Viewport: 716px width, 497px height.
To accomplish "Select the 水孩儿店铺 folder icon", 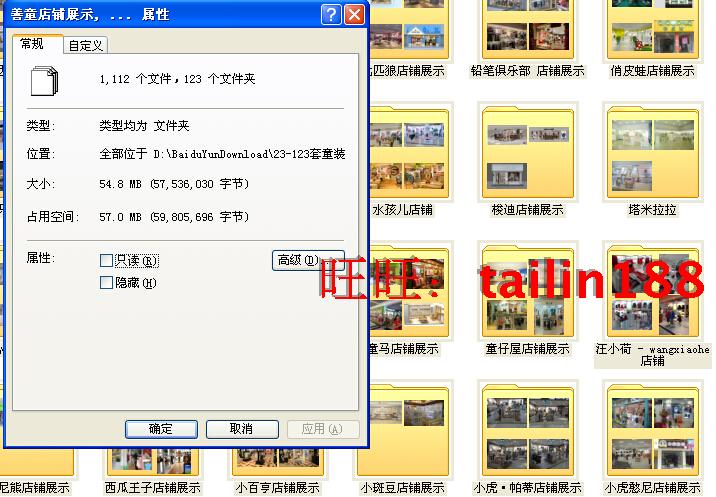I will (x=409, y=152).
